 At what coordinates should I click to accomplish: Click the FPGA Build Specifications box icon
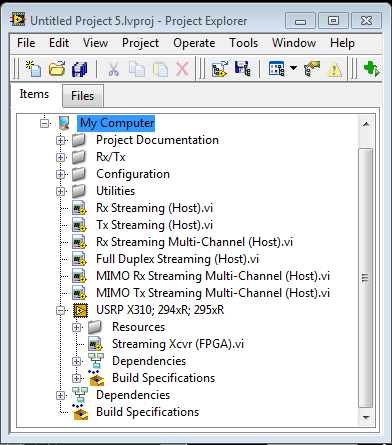tap(96, 377)
